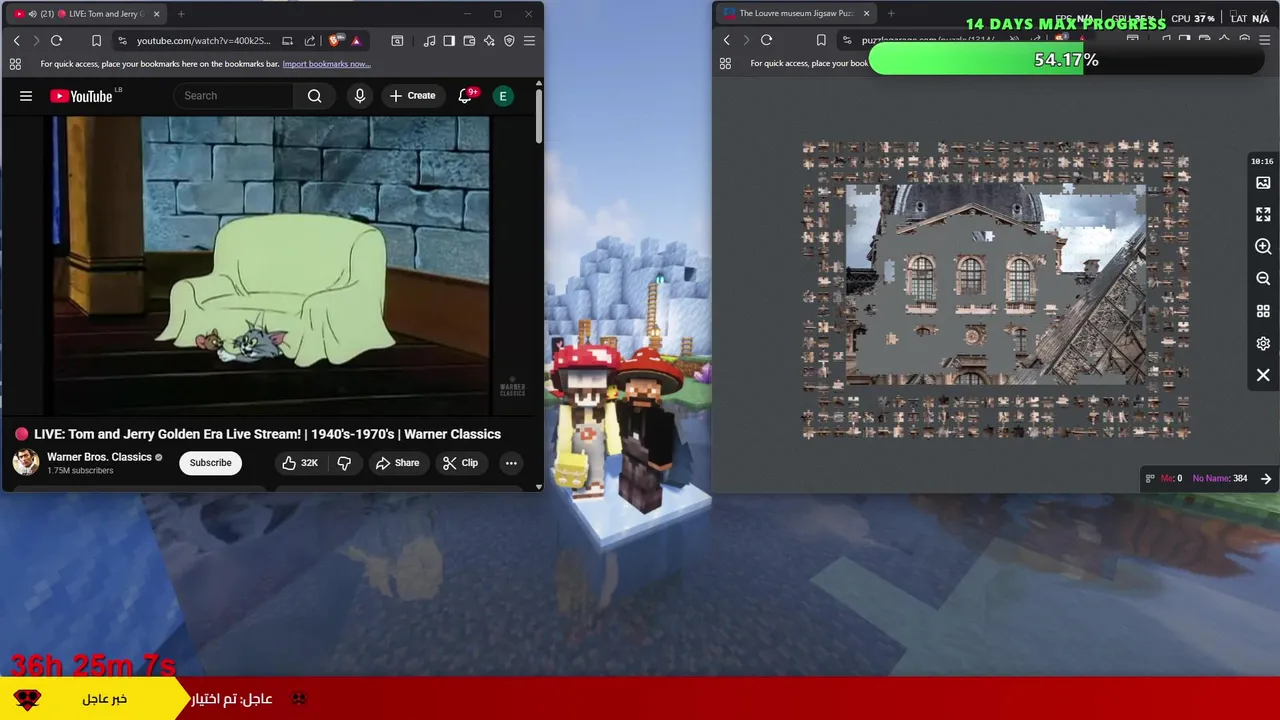This screenshot has height=720, width=1280.
Task: Open the music note playlist icon in toolbar
Action: pos(429,41)
